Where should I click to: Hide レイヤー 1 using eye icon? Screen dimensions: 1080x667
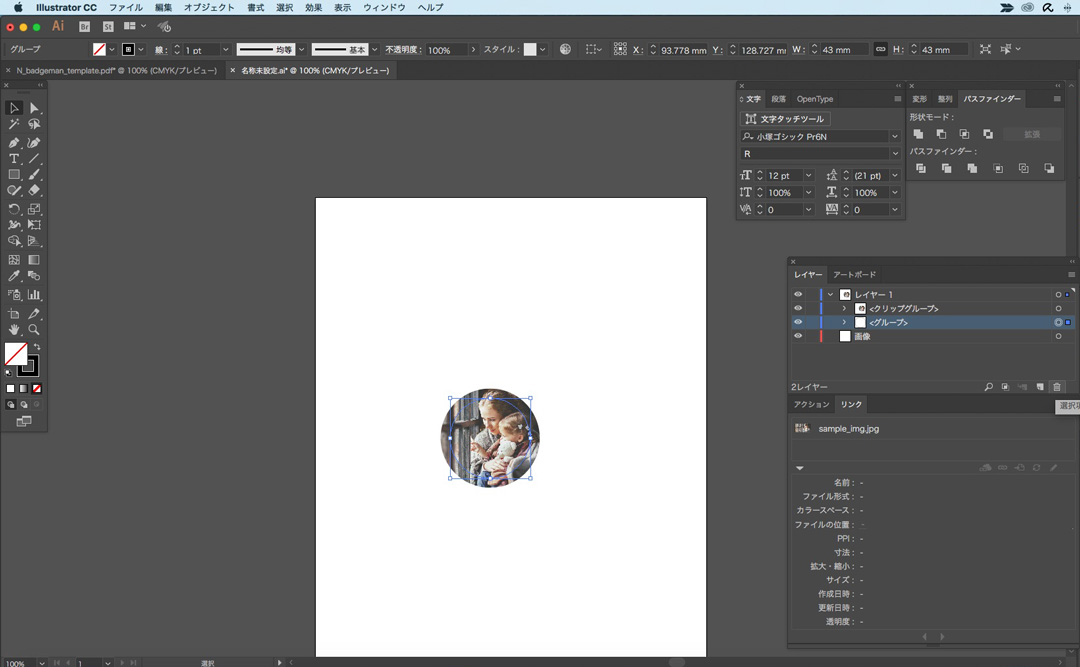pos(798,295)
